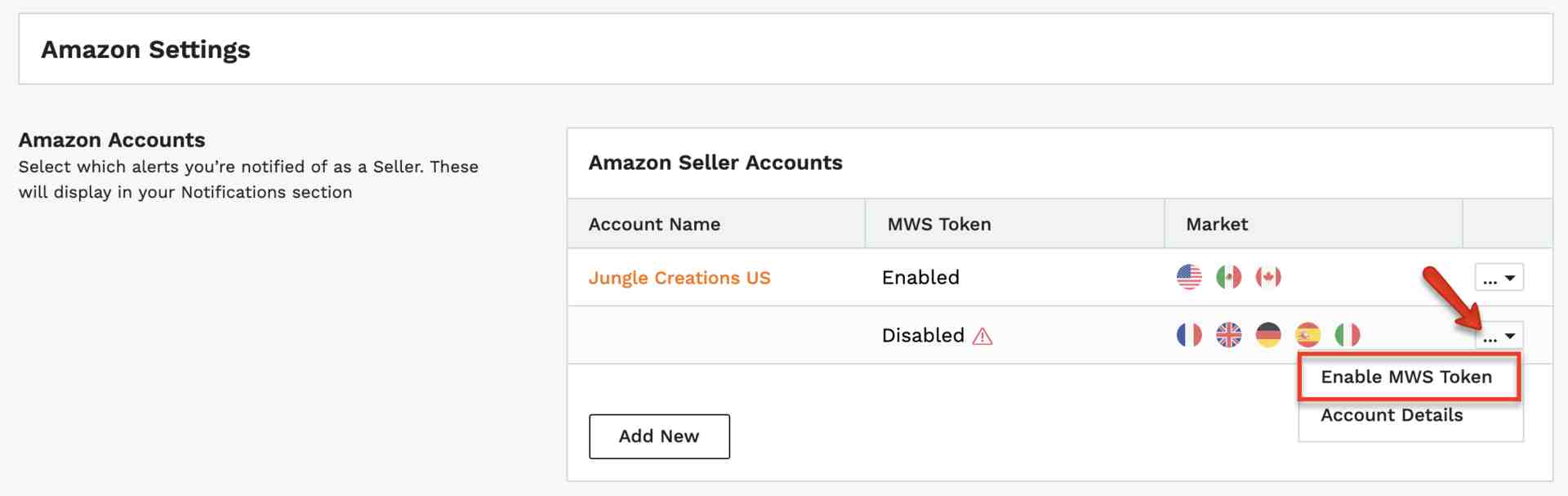Click the Mexico flag icon
1568x496 pixels.
[x=1228, y=277]
